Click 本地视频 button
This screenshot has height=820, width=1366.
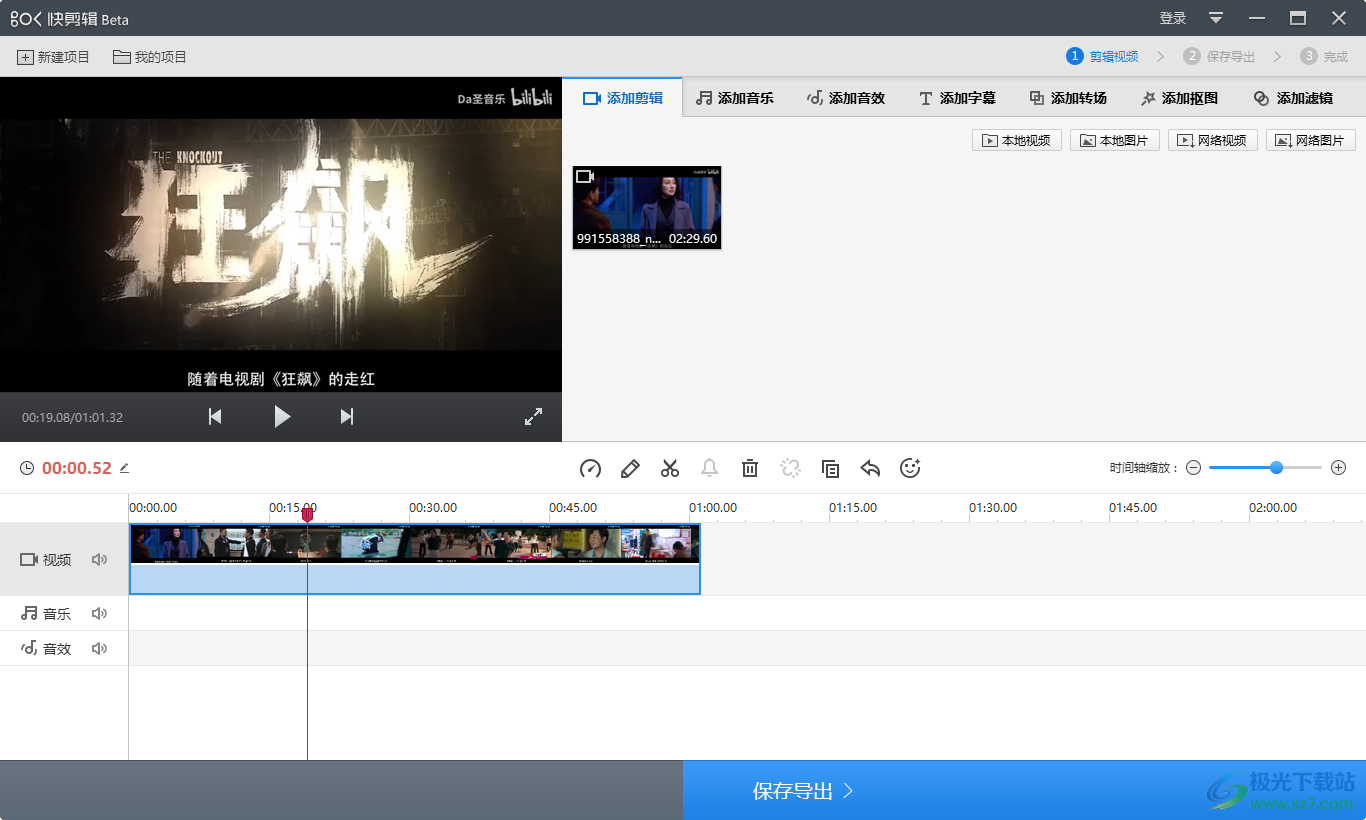1017,141
